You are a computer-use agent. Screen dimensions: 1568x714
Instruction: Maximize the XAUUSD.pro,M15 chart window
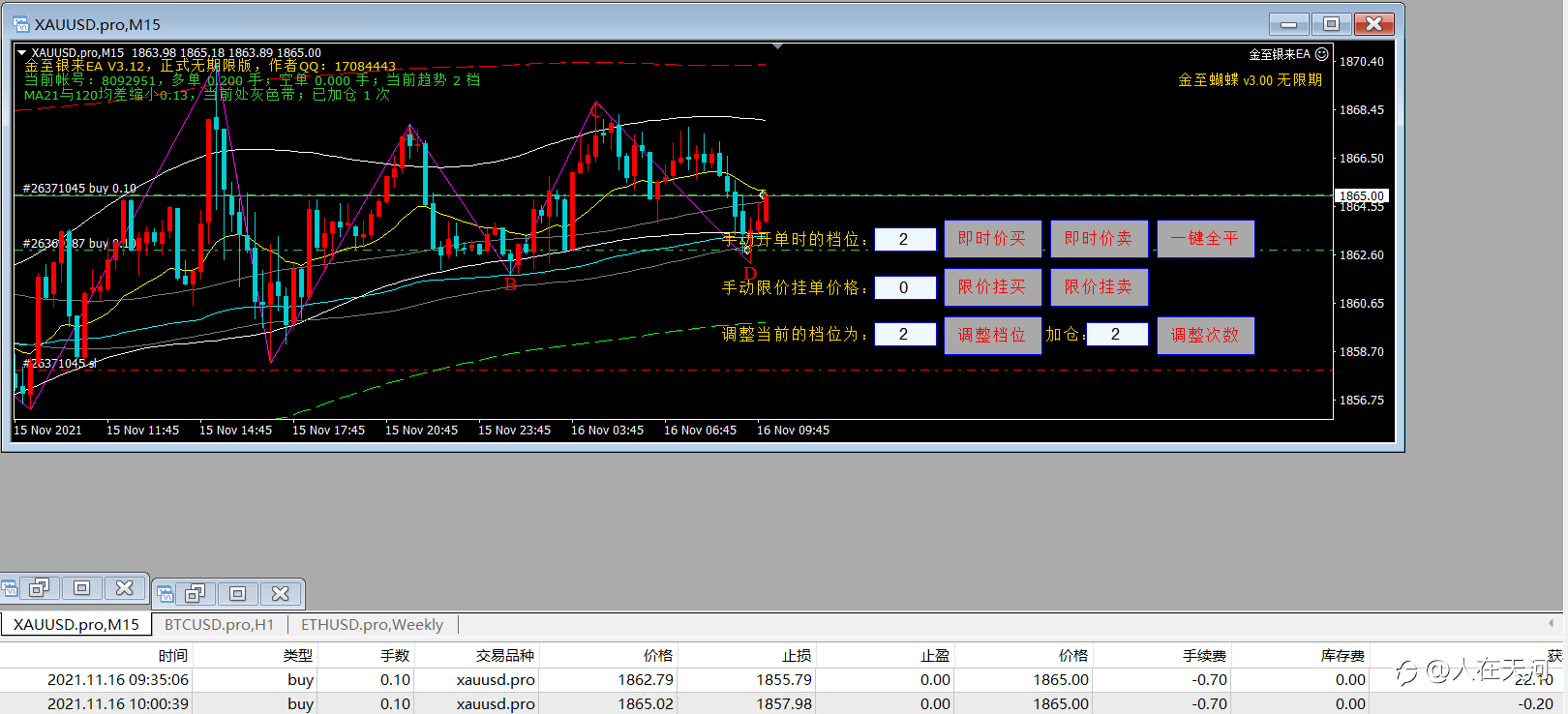1331,24
